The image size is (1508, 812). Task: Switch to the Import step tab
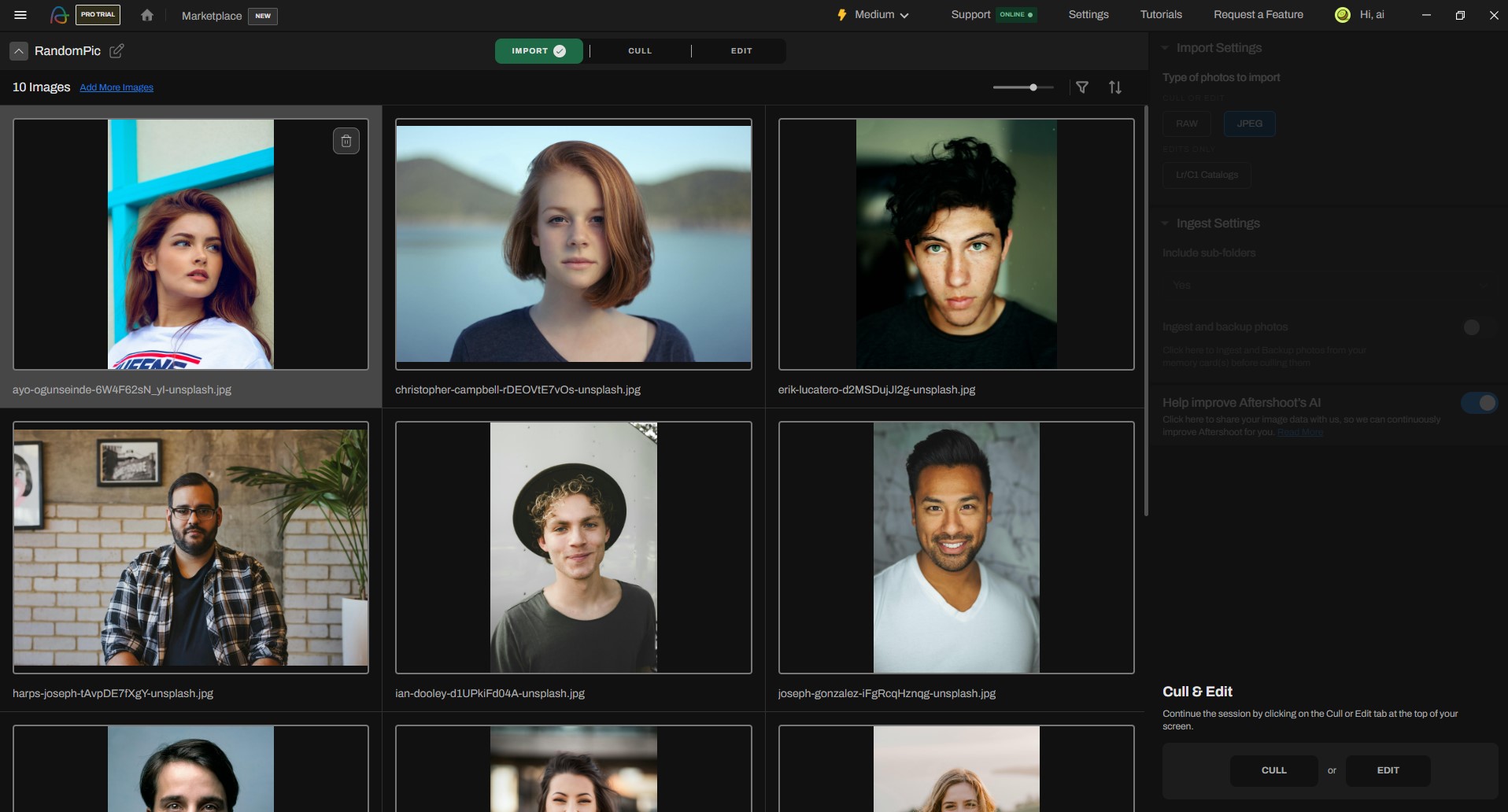tap(539, 51)
